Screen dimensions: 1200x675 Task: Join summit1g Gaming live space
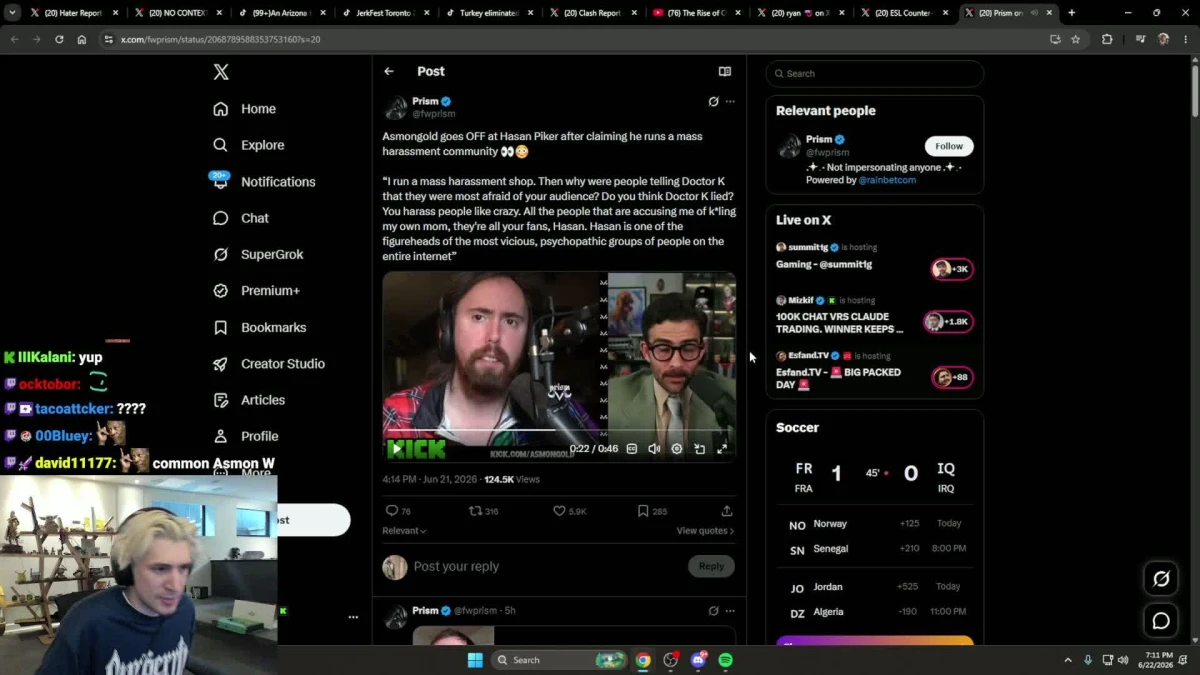[875, 259]
